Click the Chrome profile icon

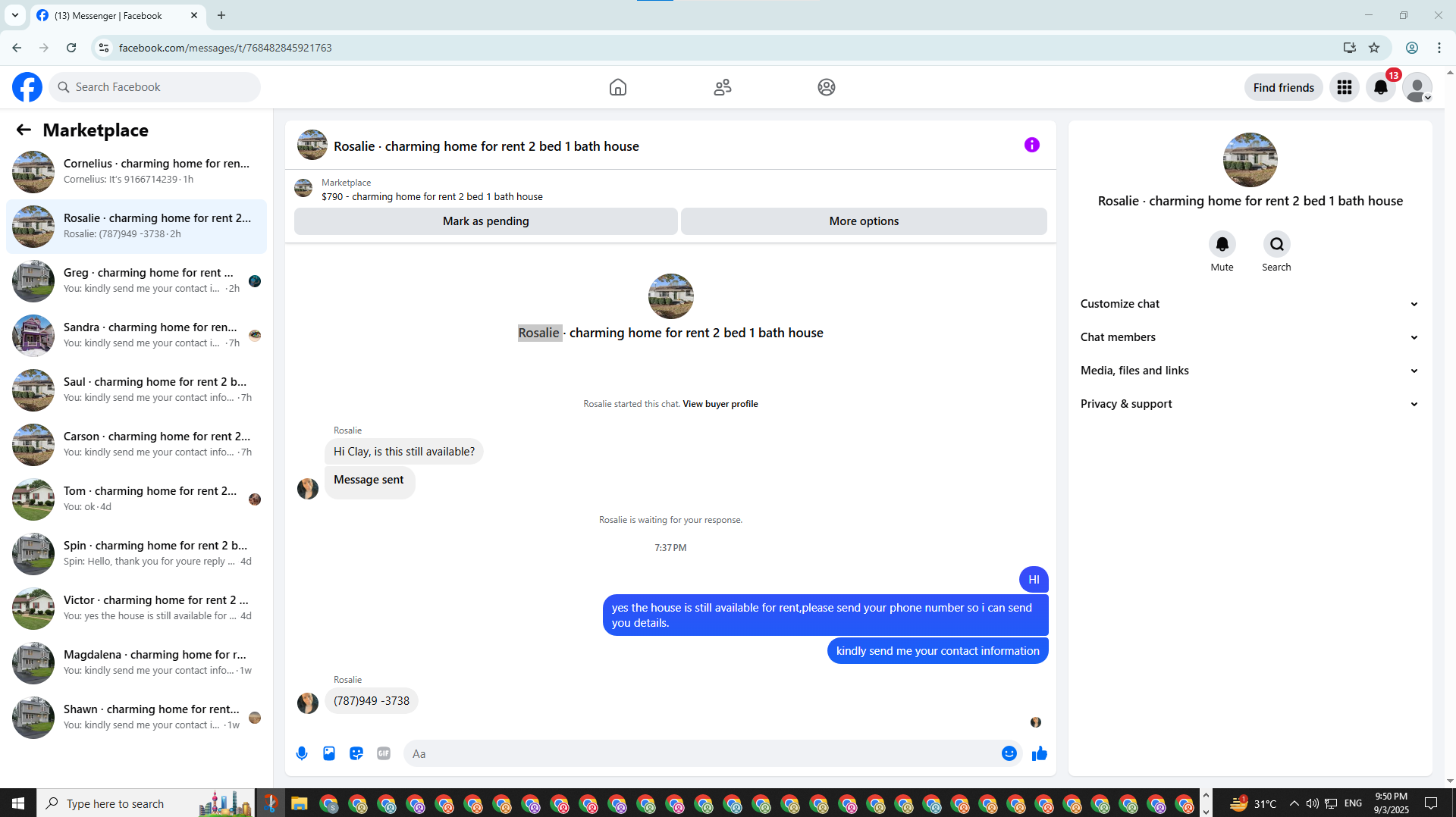[x=1412, y=48]
